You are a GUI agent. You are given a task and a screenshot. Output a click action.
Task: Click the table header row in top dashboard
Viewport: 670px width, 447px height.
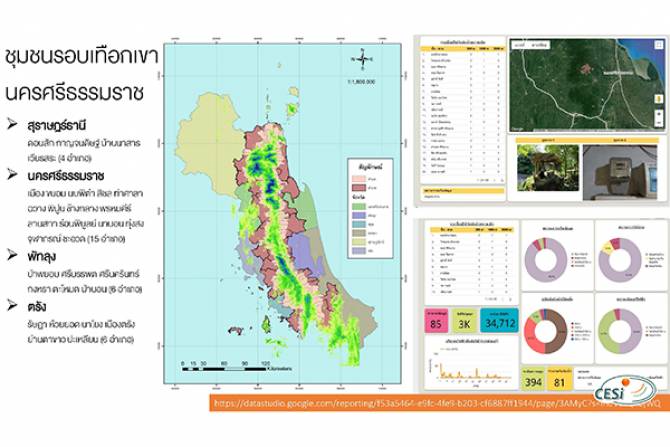(x=460, y=46)
